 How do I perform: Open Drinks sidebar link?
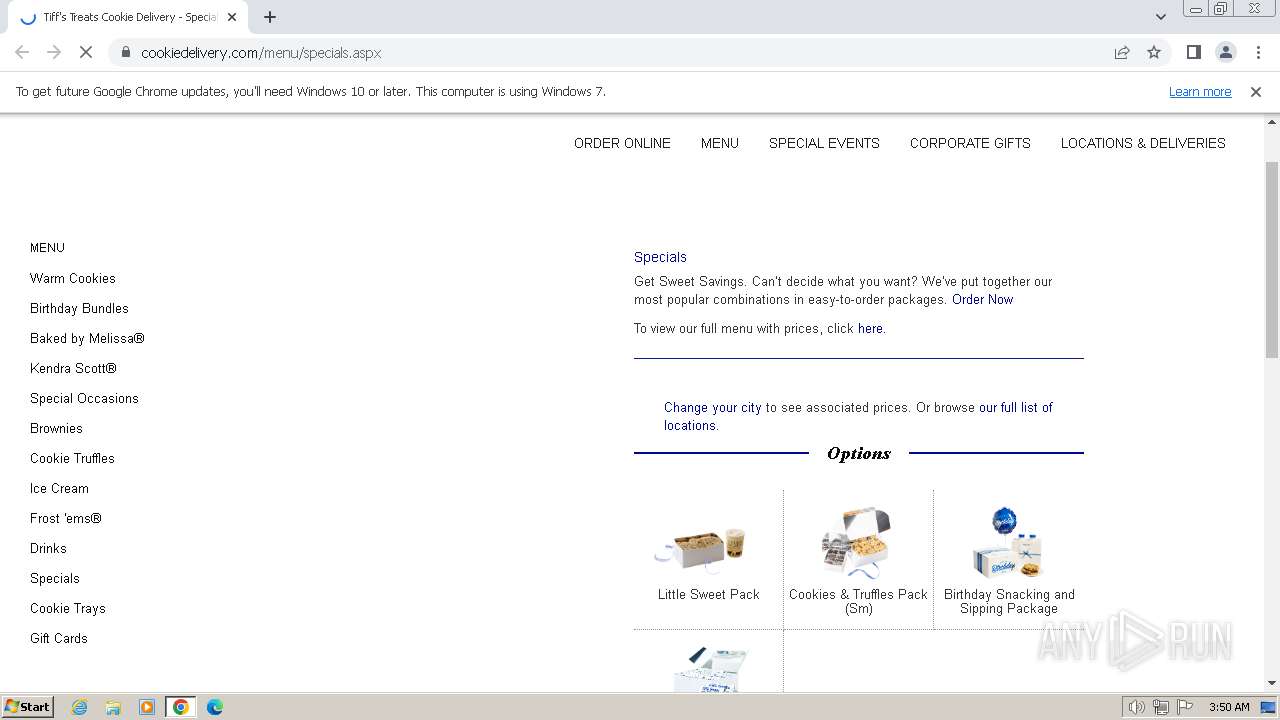[x=48, y=548]
